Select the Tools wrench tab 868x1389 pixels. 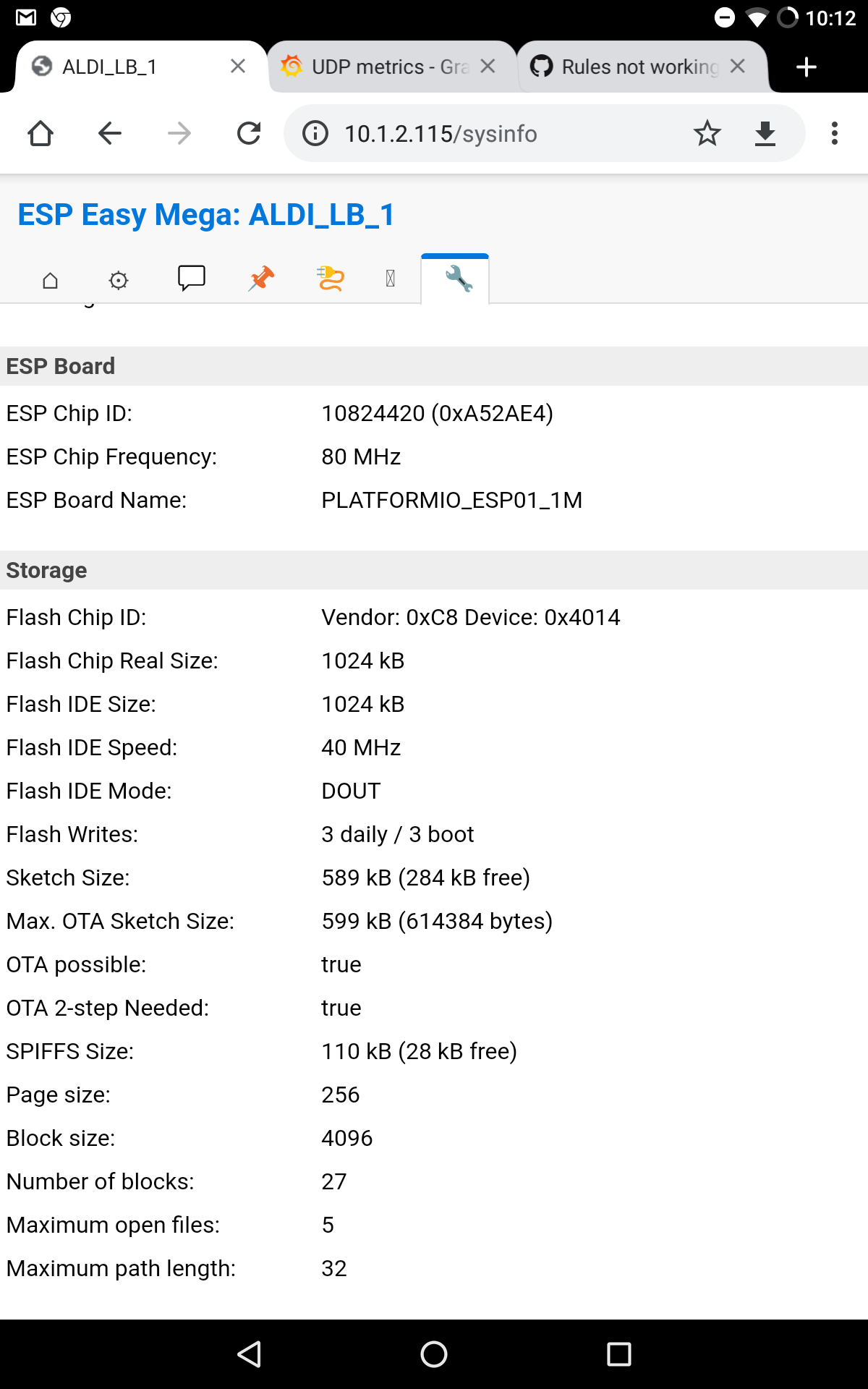pos(456,279)
